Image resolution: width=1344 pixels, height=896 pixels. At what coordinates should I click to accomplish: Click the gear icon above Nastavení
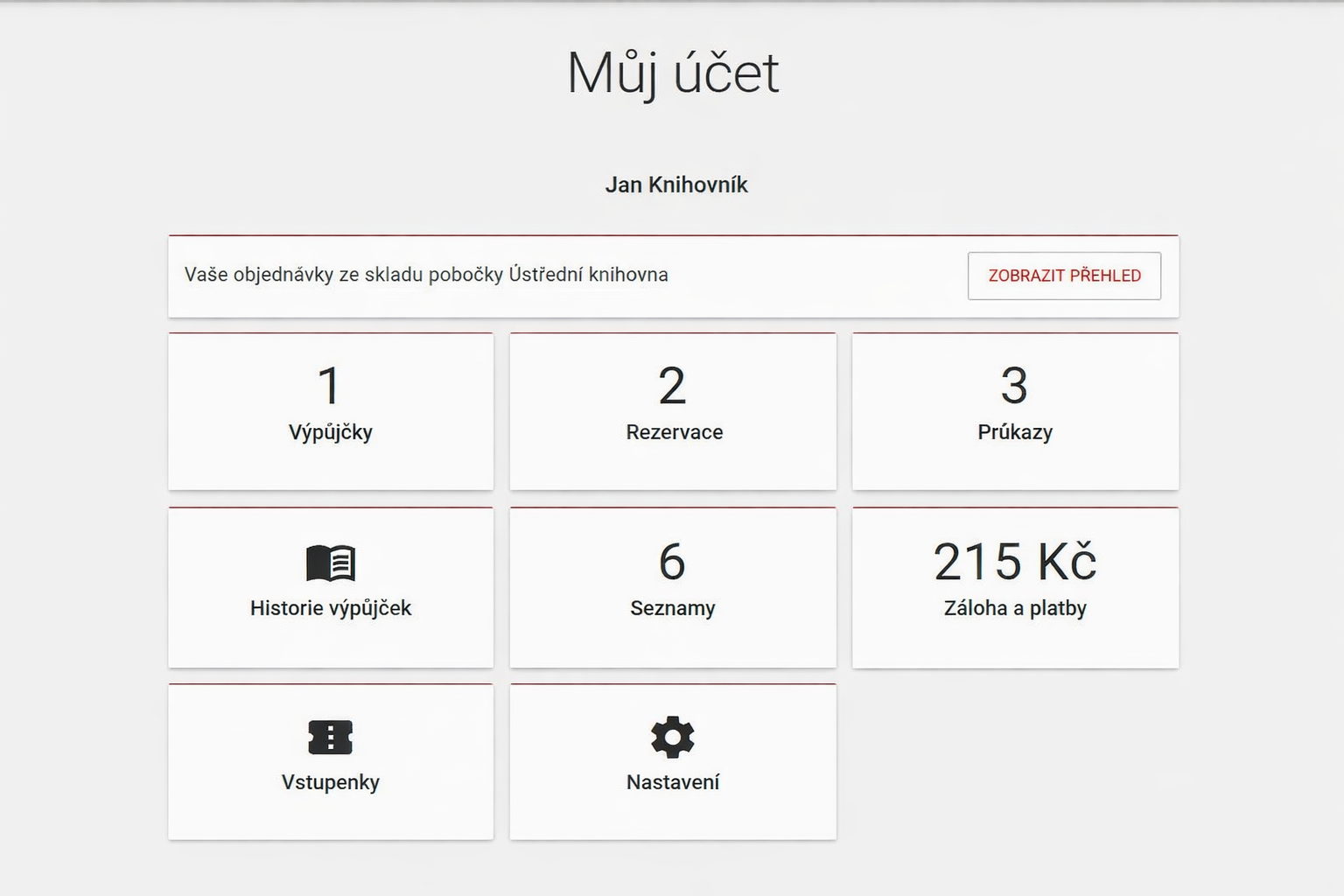(672, 737)
